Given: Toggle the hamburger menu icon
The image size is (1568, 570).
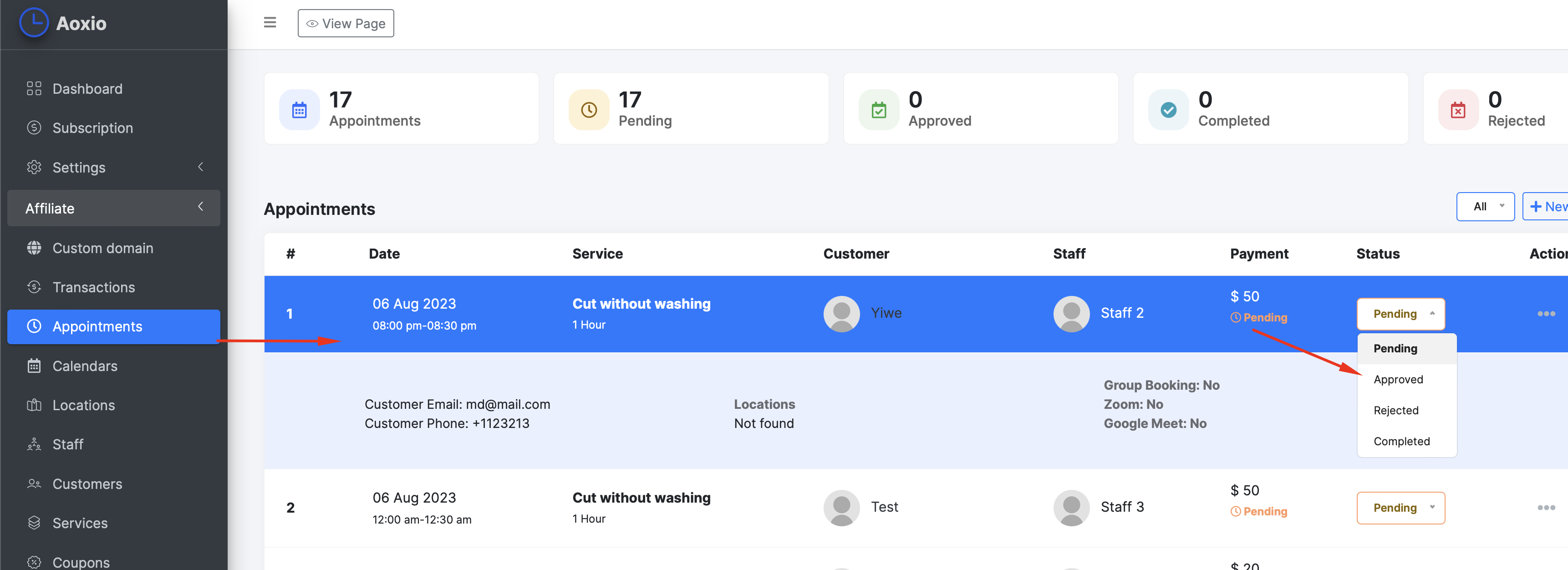Looking at the screenshot, I should [x=270, y=22].
